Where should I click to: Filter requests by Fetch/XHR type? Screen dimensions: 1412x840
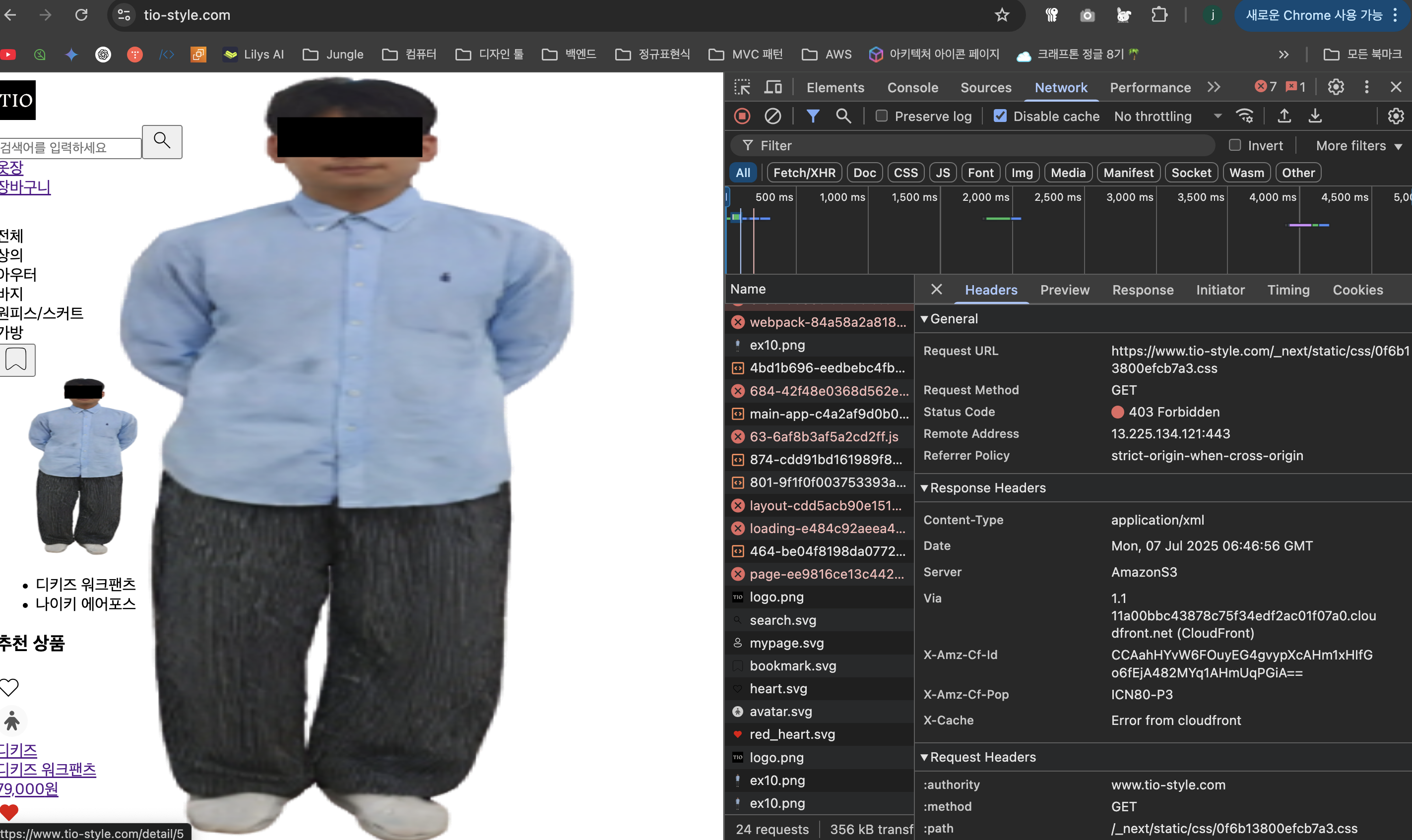[x=804, y=173]
